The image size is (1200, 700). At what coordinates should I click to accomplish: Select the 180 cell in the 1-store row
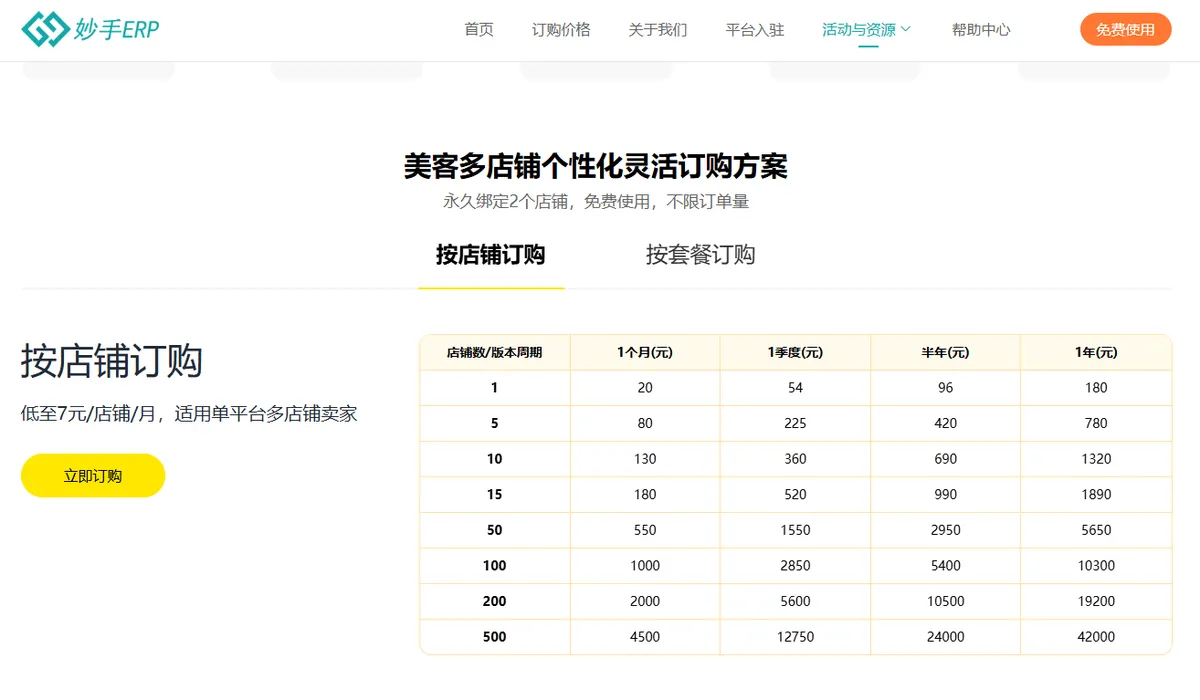(x=1096, y=388)
